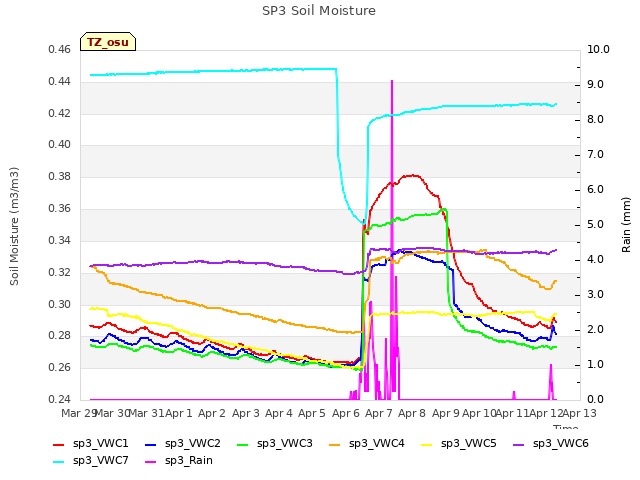Click the 0.46 left axis value

point(60,50)
